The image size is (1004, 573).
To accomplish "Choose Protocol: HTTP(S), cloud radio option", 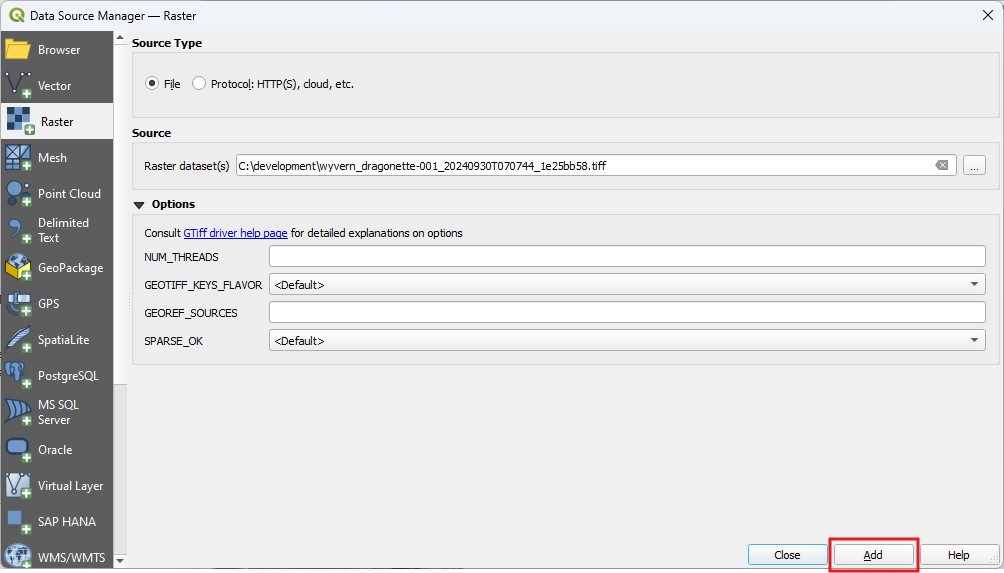I will [199, 84].
